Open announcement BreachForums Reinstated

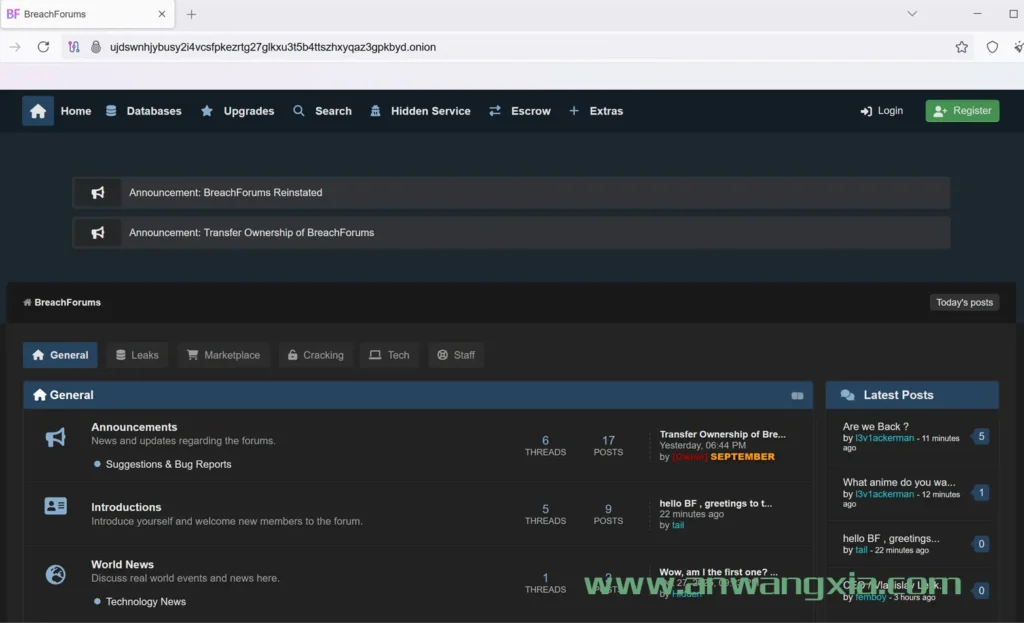pos(225,193)
